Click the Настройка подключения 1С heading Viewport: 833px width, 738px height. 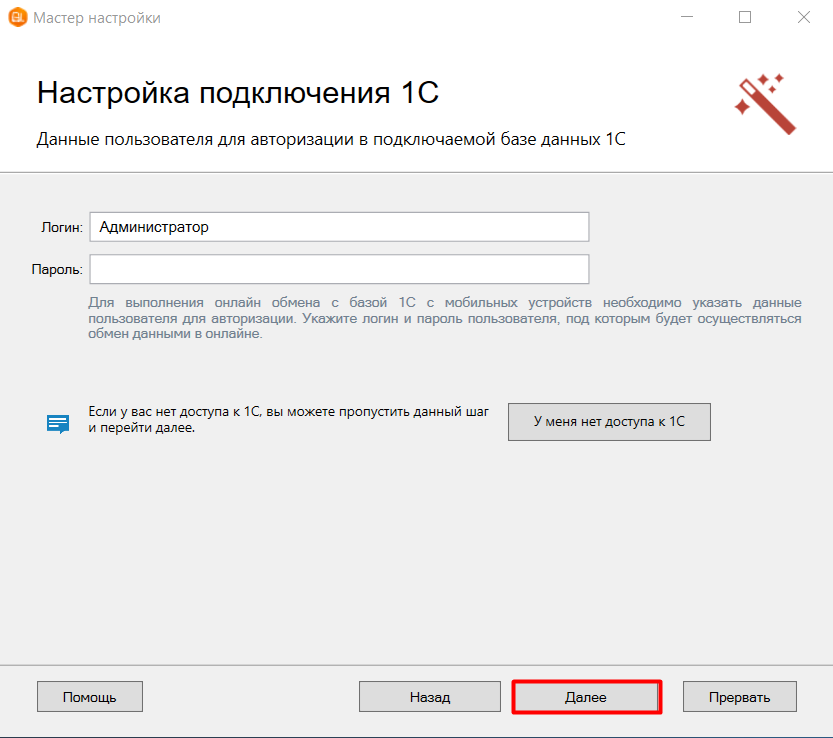tap(238, 93)
